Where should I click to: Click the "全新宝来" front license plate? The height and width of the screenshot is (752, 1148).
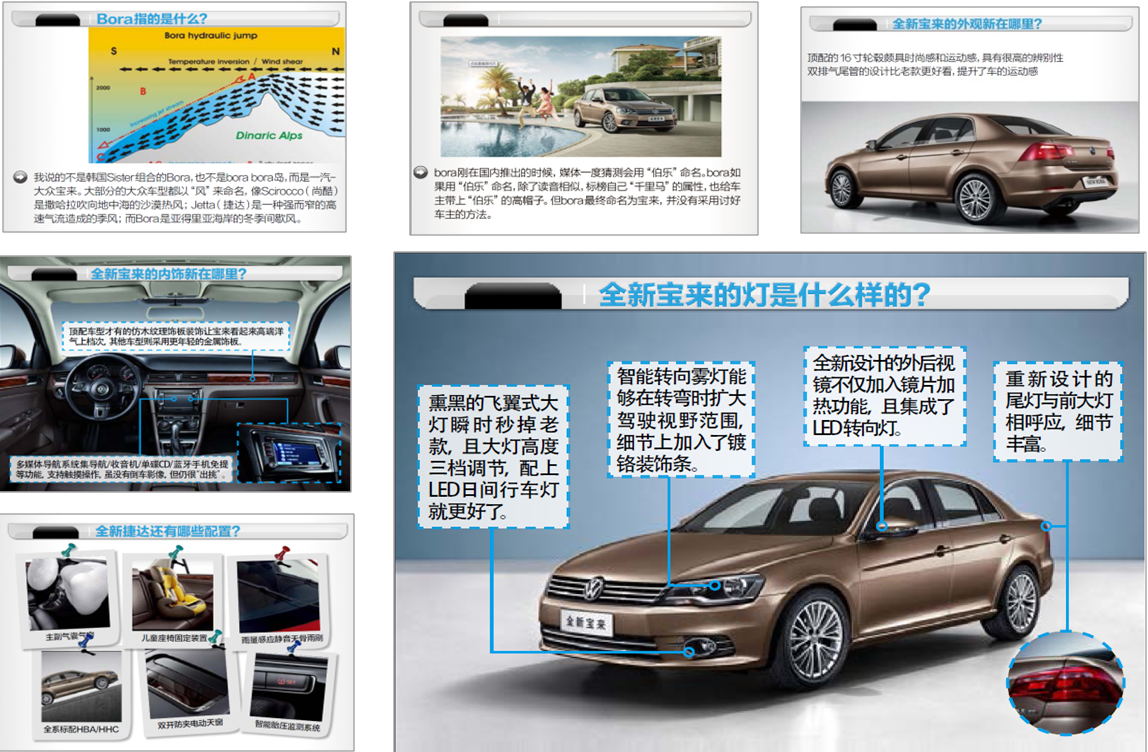click(x=586, y=623)
